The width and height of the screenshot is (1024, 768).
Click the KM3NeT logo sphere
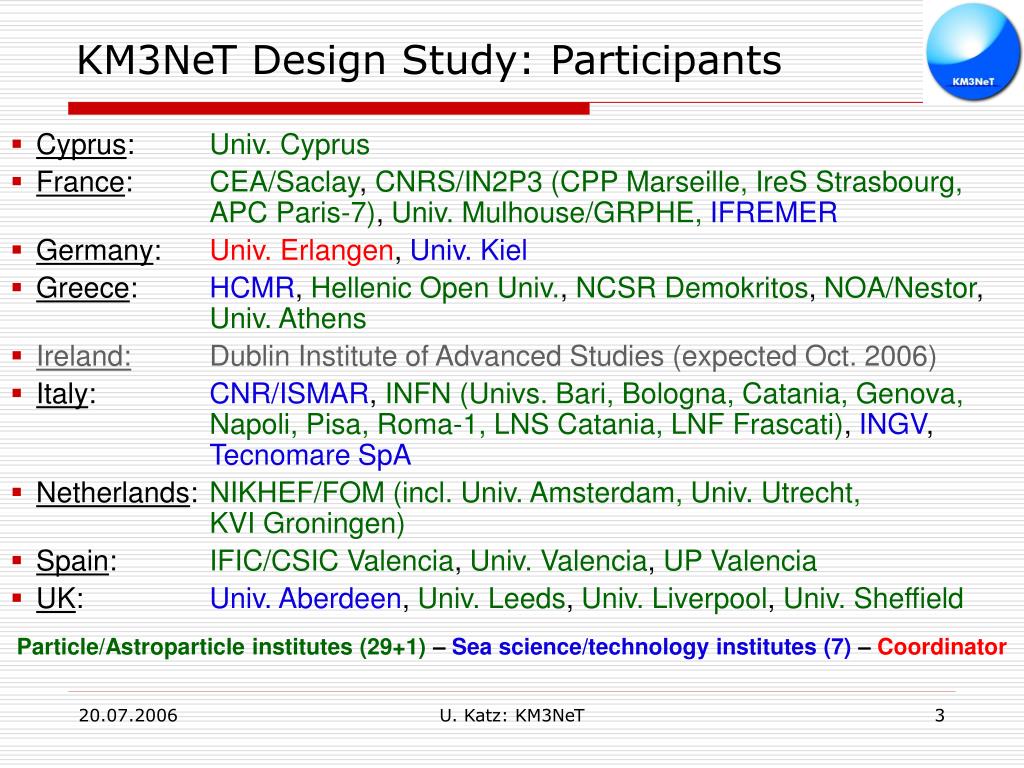972,52
